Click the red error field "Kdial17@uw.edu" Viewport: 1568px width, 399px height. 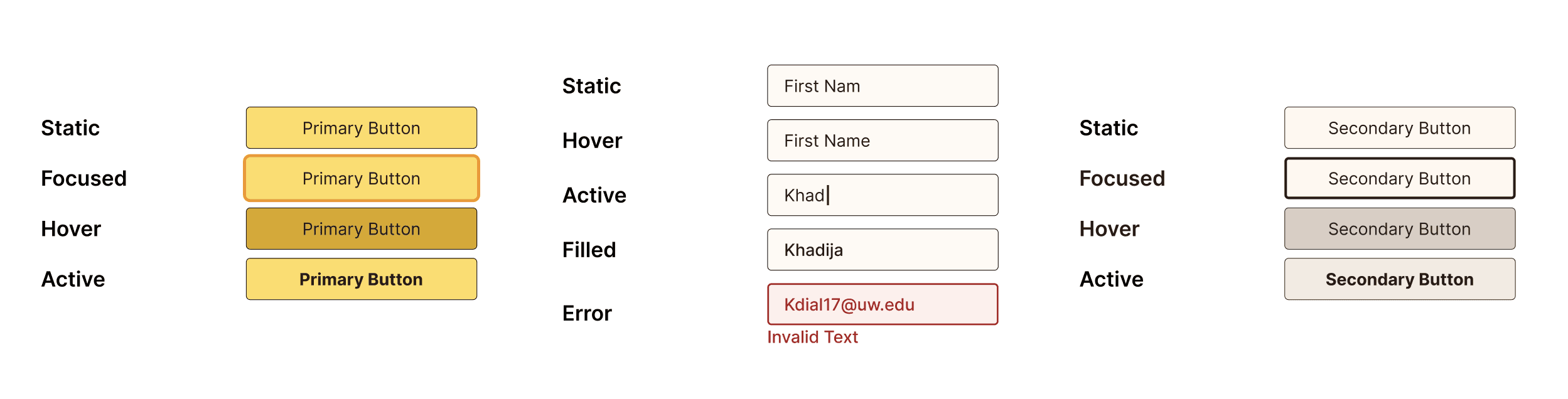[882, 304]
